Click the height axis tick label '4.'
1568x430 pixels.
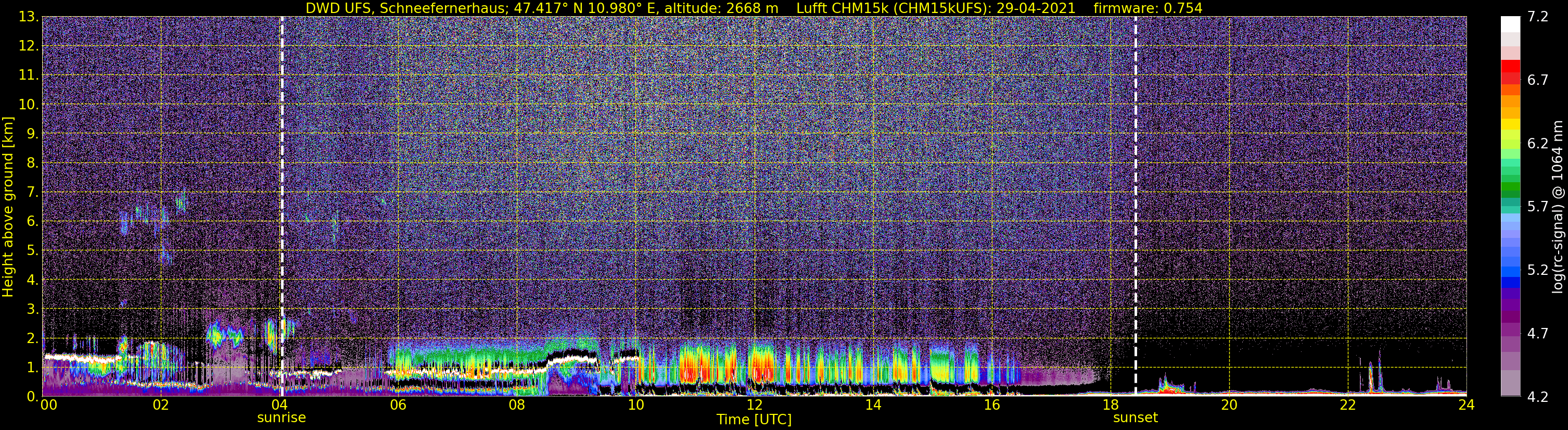pos(32,280)
